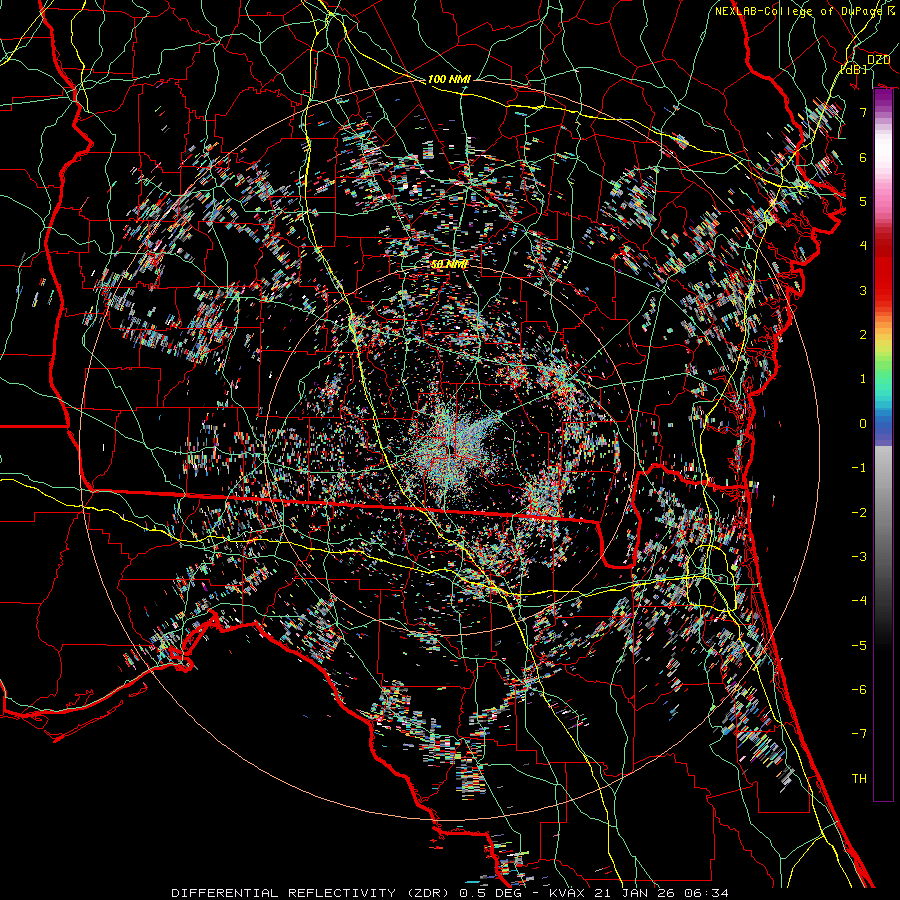Click the scale value -5 label
900x900 pixels.
[x=859, y=645]
